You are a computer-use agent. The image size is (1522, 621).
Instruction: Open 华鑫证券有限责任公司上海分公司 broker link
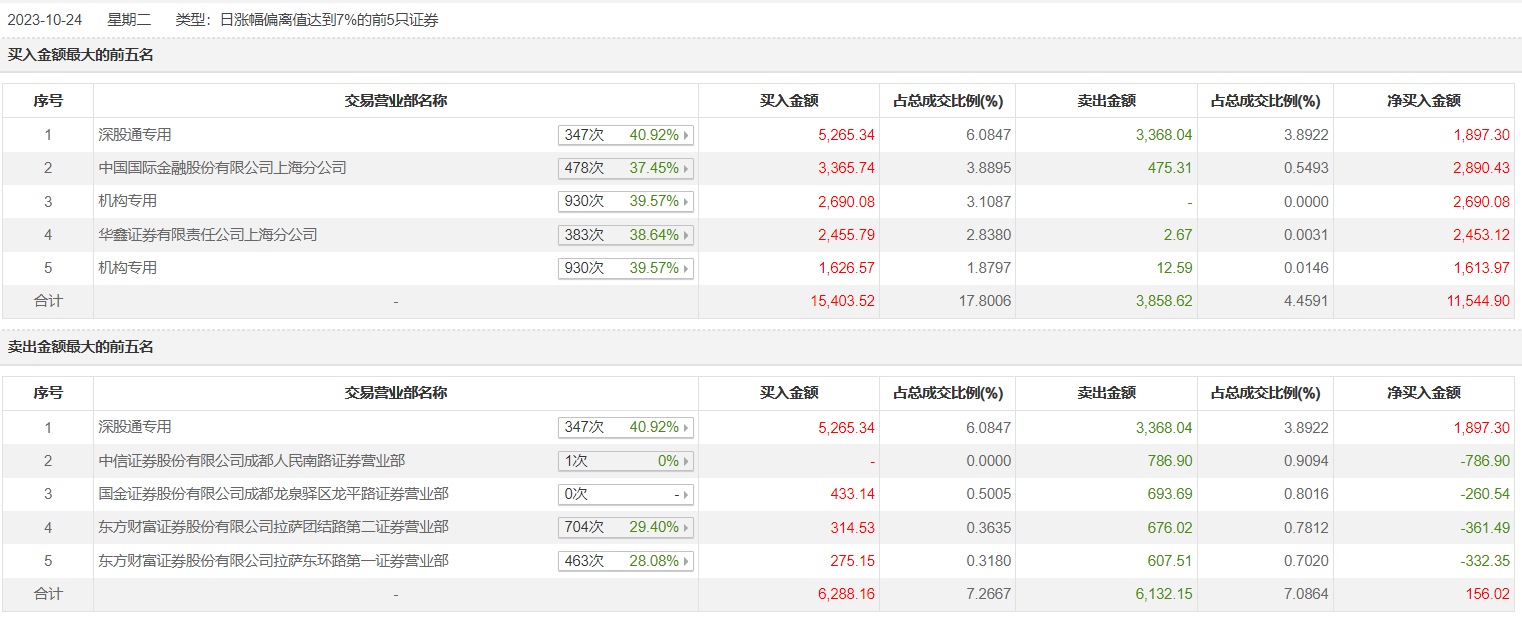point(208,235)
